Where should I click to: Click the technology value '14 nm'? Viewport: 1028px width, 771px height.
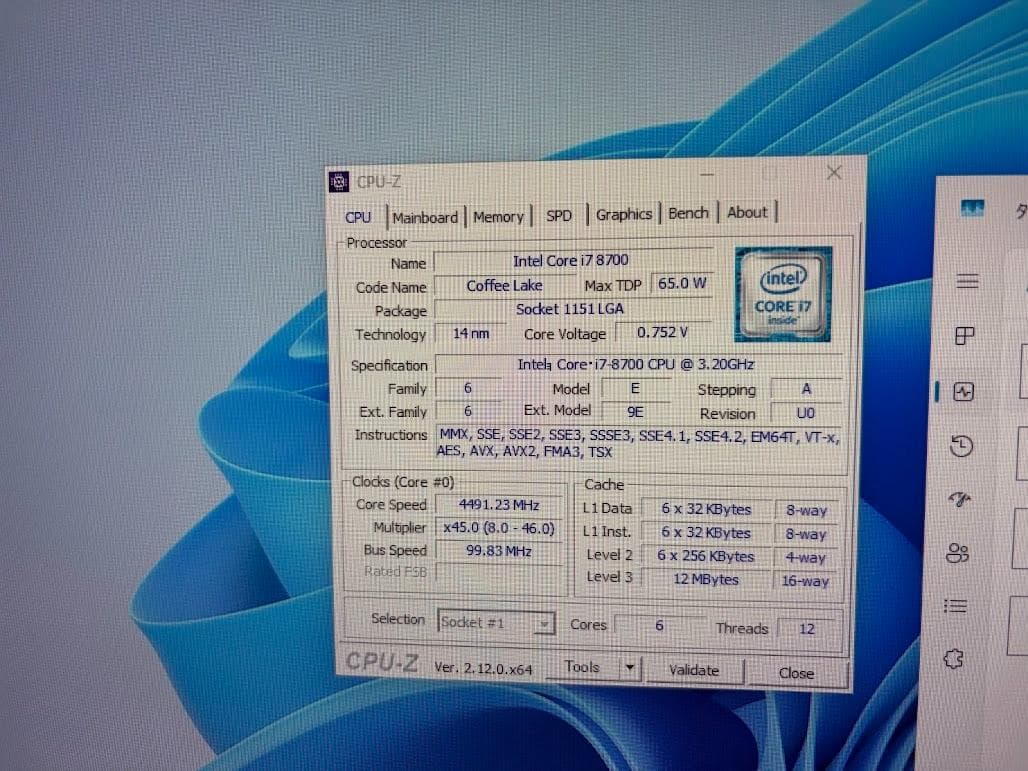pyautogui.click(x=471, y=333)
